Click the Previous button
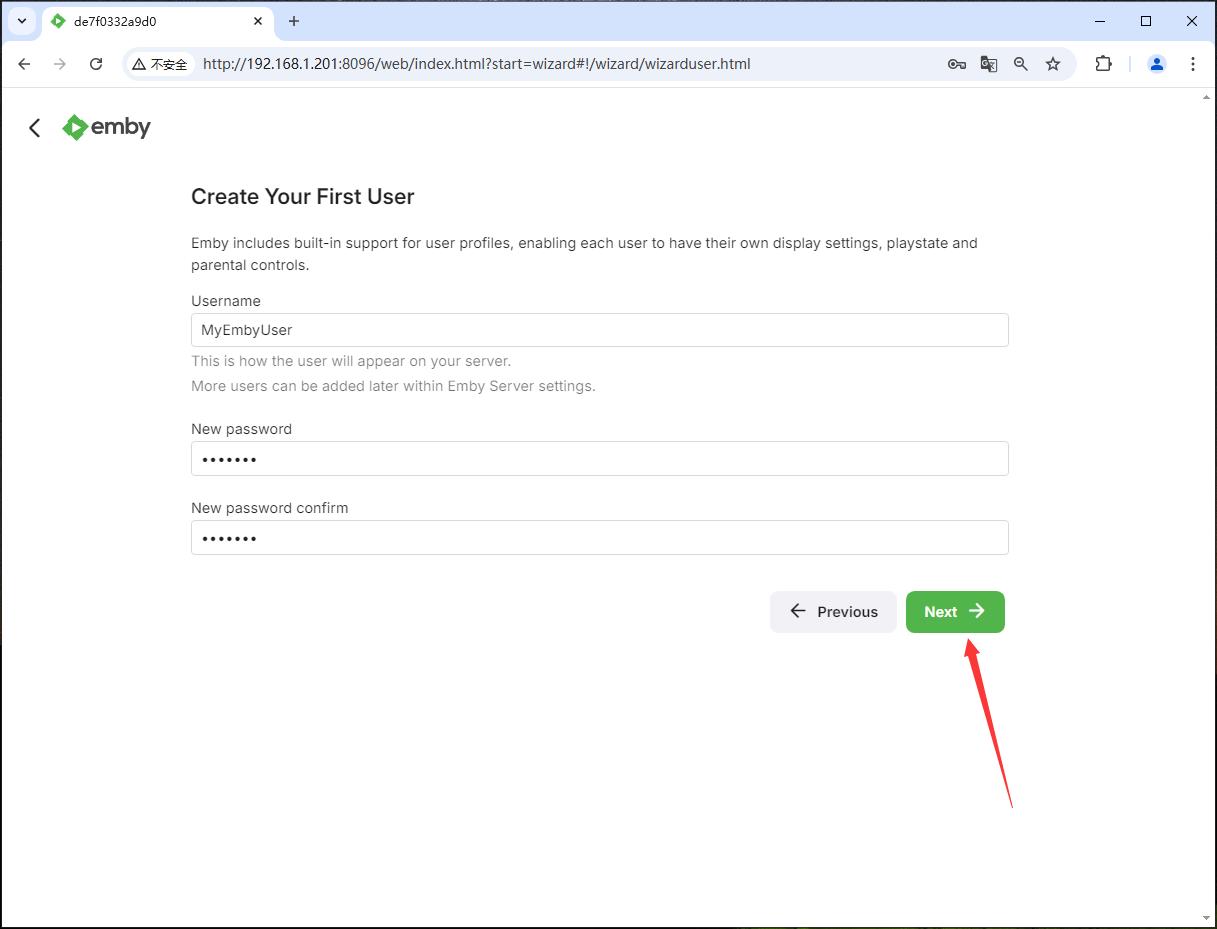This screenshot has height=929, width=1217. pyautogui.click(x=833, y=612)
